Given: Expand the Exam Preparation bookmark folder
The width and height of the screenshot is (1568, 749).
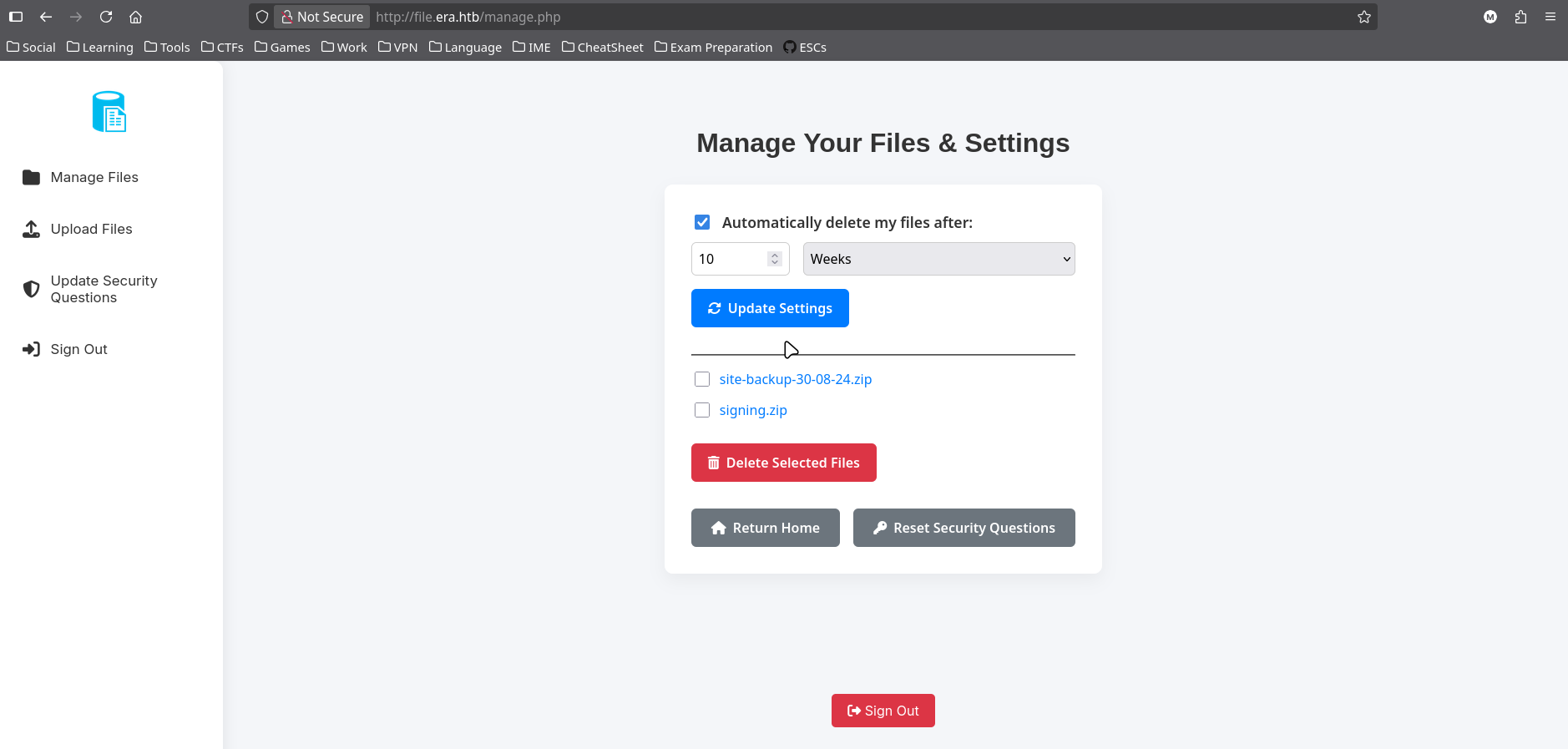Looking at the screenshot, I should click(x=713, y=48).
